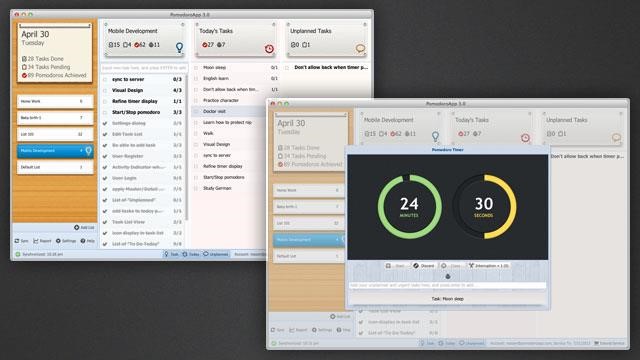Viewport: 640px width, 360px height.
Task: Click the pin icon below timer buttons
Action: point(448,276)
